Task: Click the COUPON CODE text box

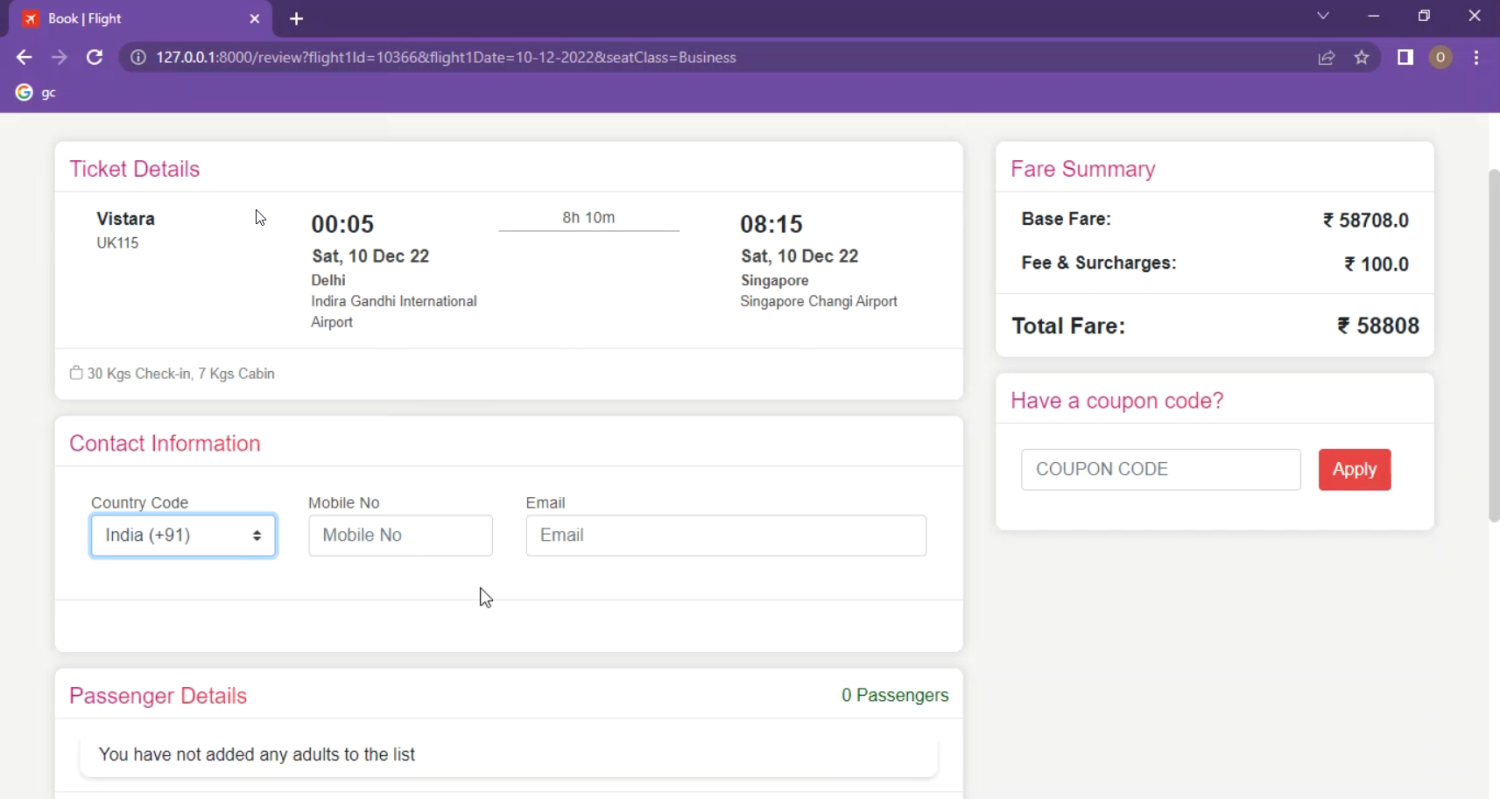Action: click(x=1160, y=469)
